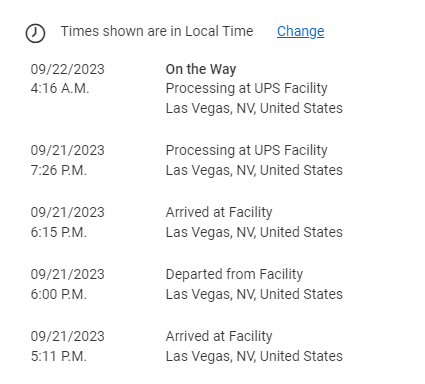Click the Las Vegas location for Departed from Facility

(254, 295)
